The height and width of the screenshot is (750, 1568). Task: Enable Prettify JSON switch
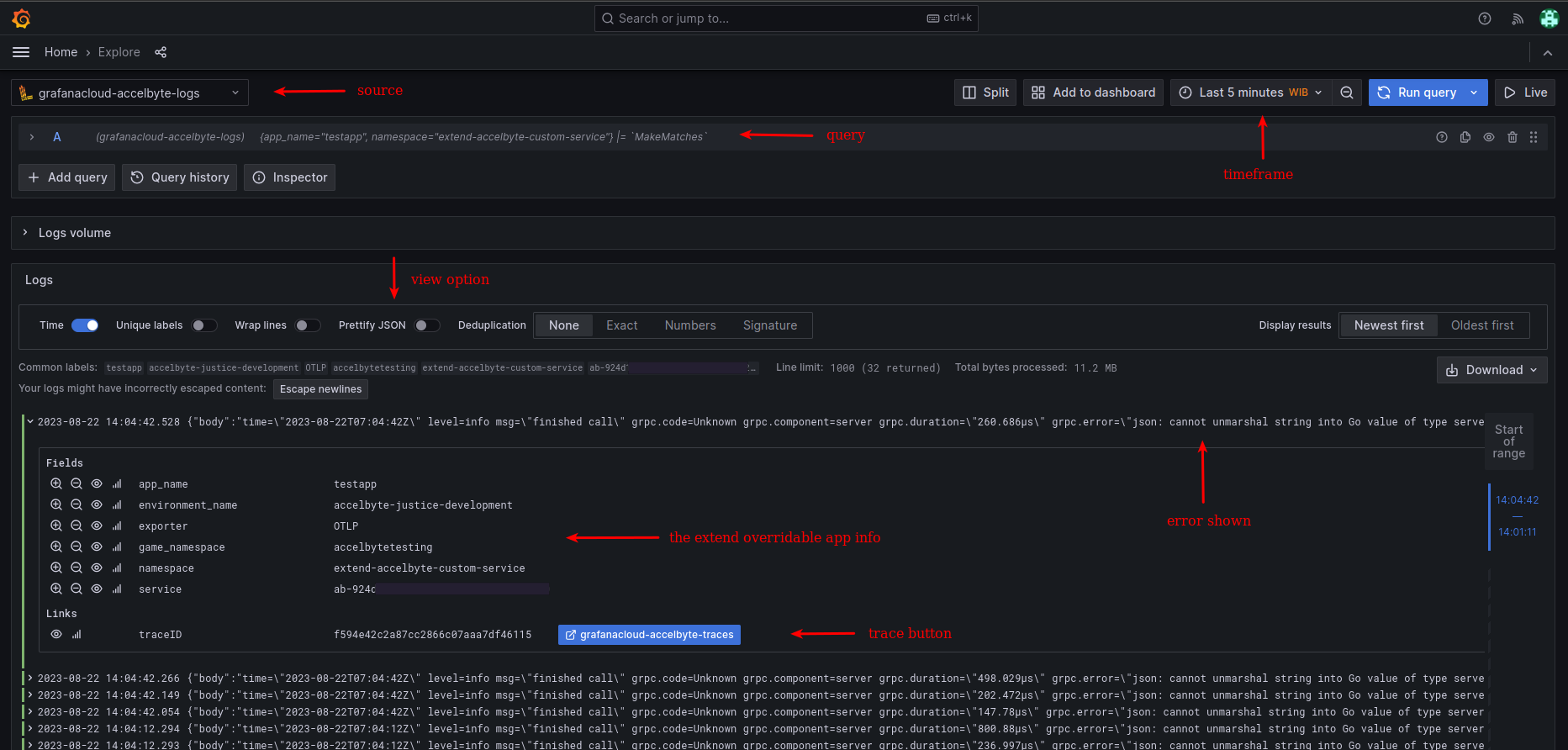pyautogui.click(x=427, y=325)
